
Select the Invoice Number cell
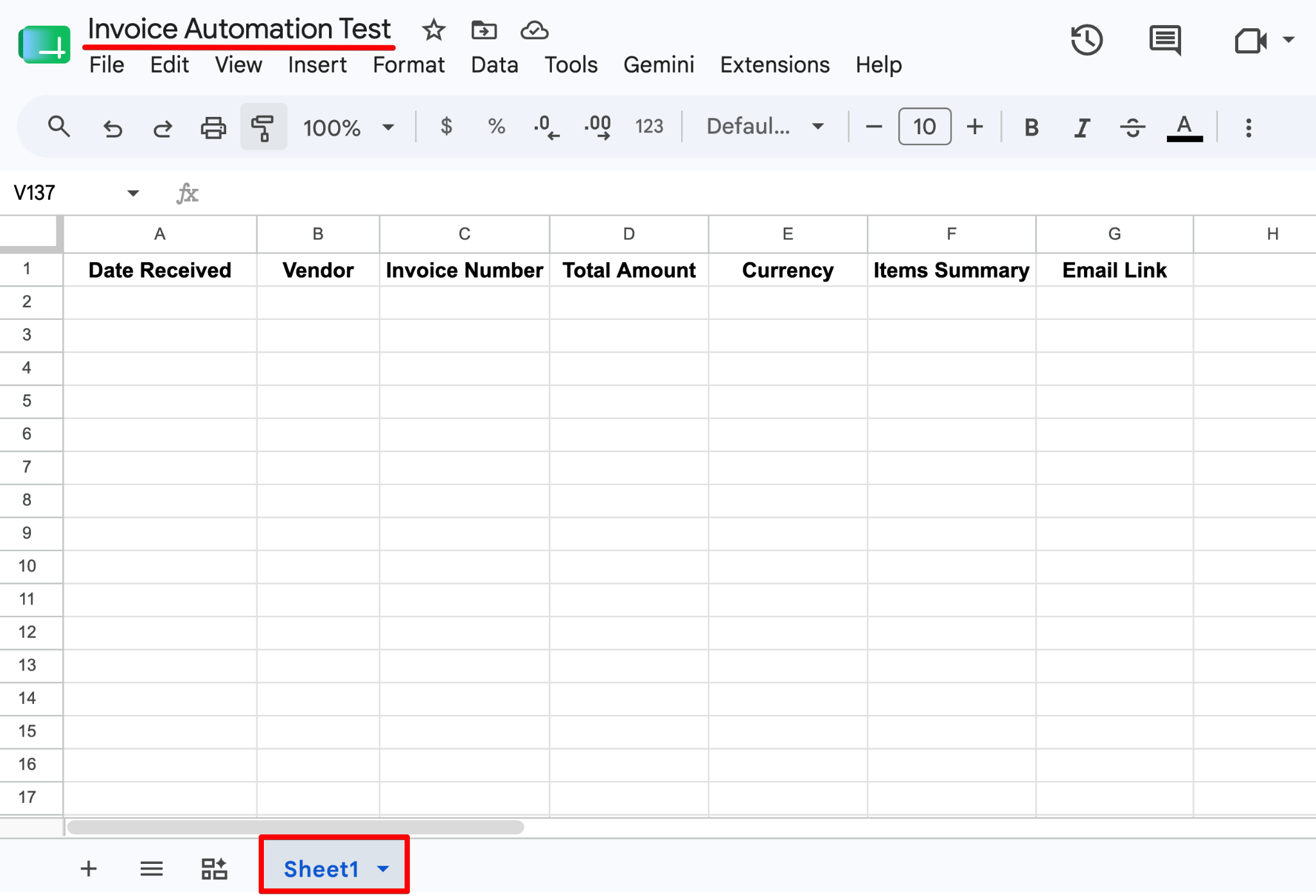point(465,270)
